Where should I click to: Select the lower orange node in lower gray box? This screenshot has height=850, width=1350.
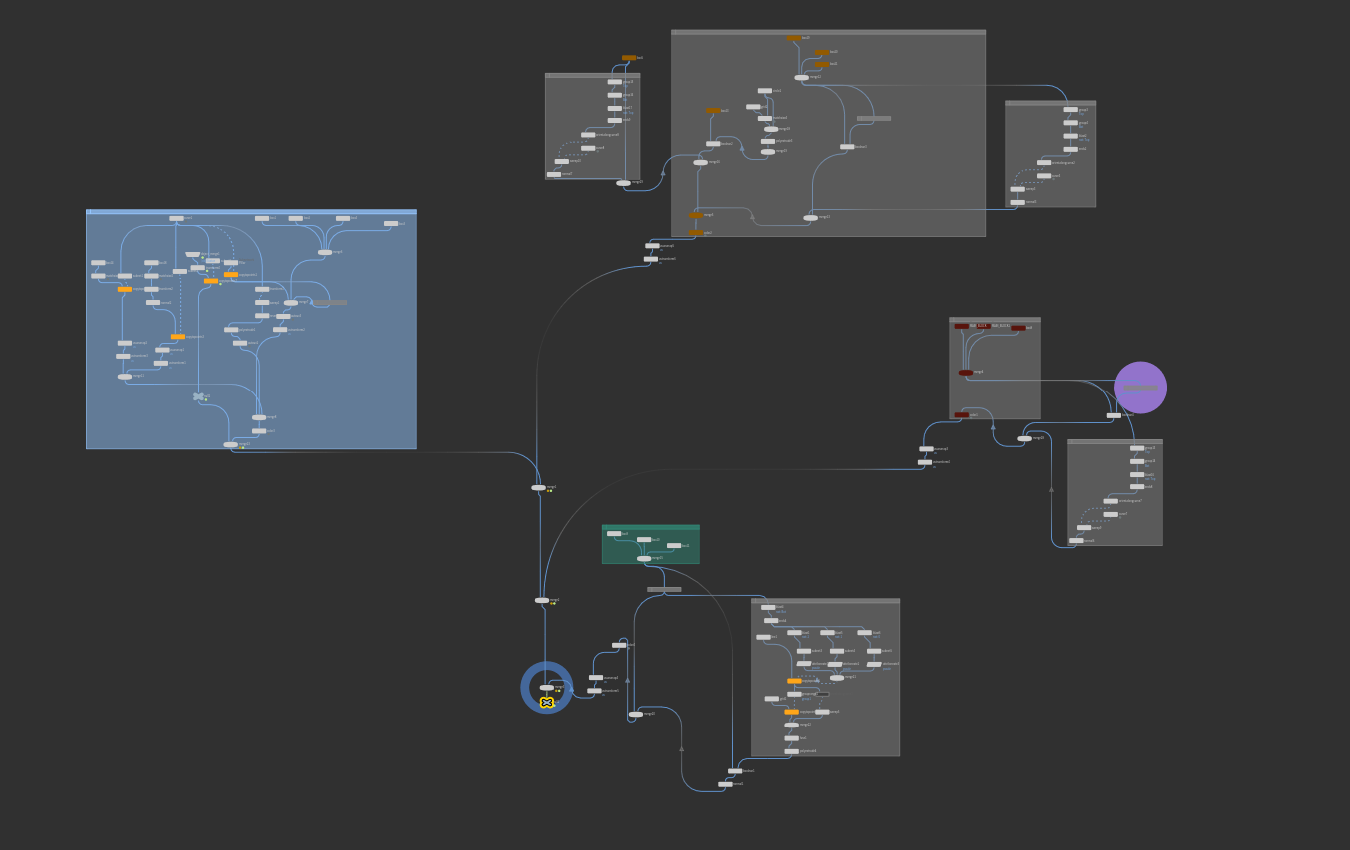point(792,712)
